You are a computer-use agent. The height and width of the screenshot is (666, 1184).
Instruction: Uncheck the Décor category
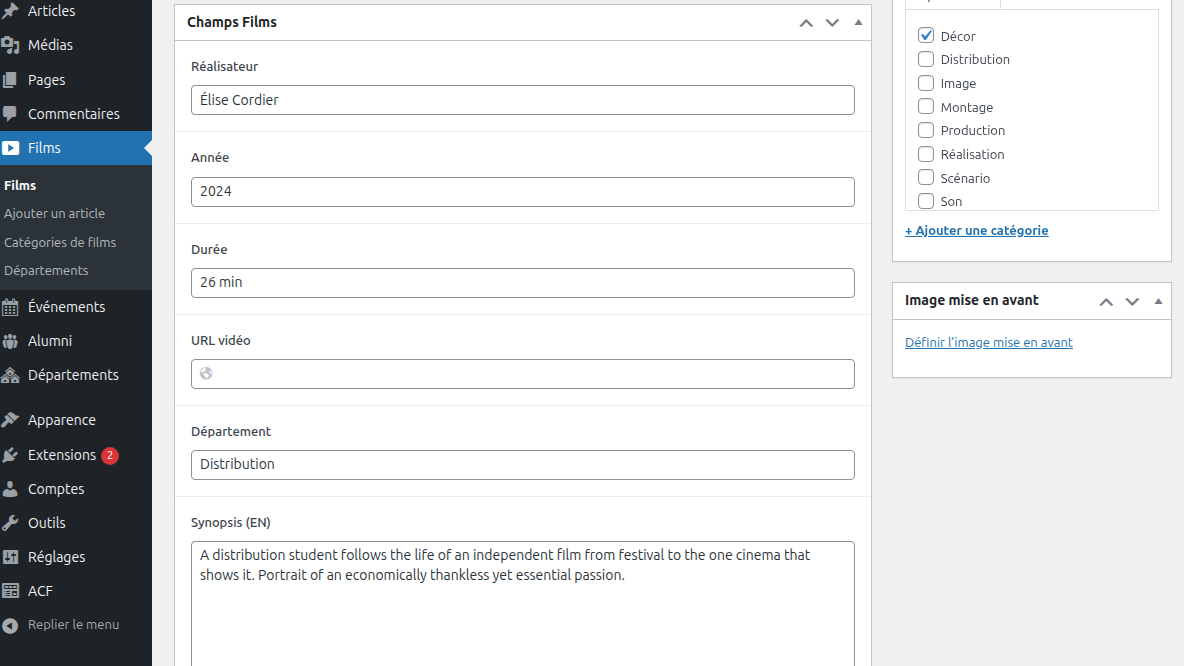[x=926, y=35]
